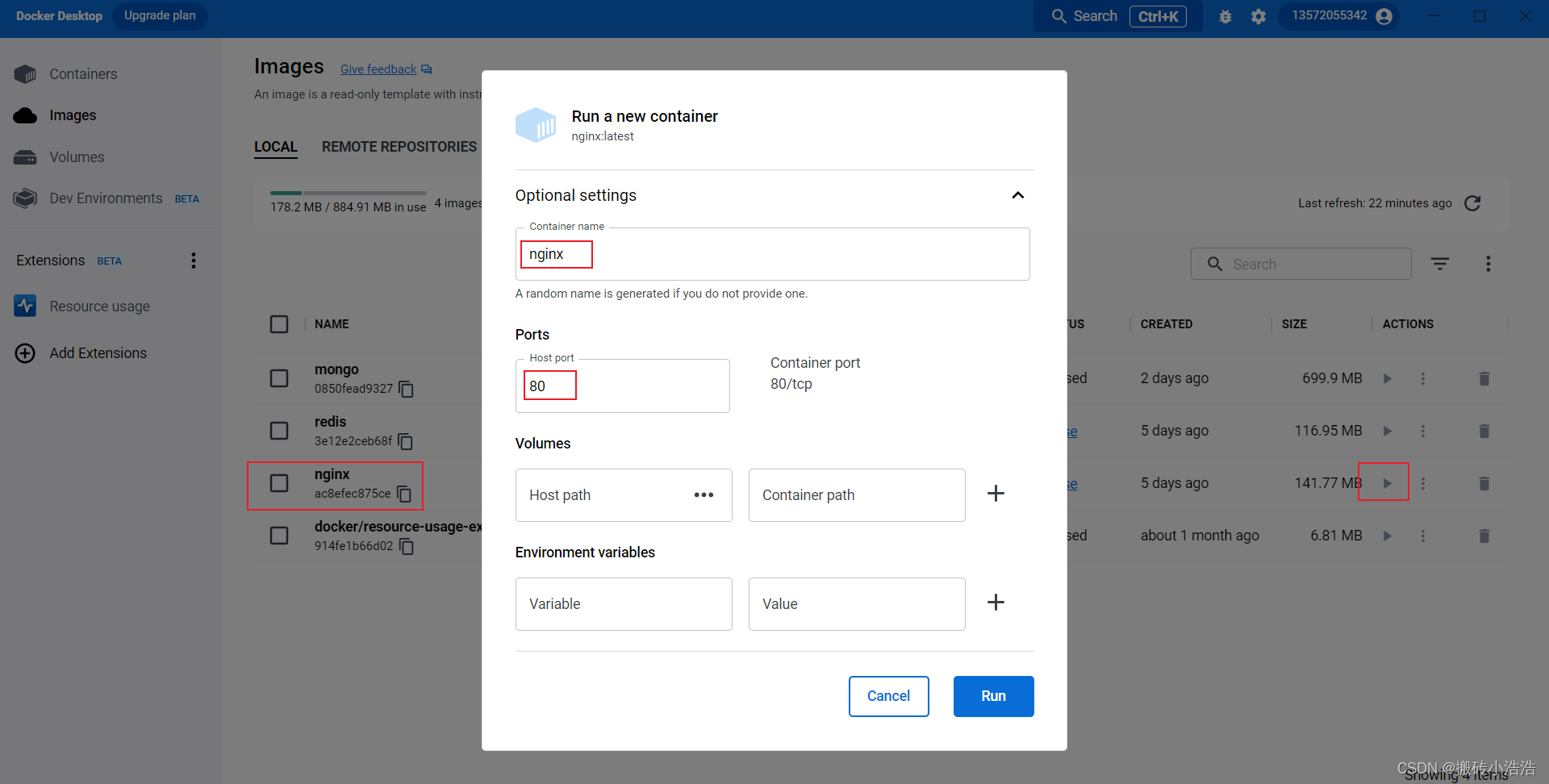The width and height of the screenshot is (1549, 784).
Task: Open the 13572055342 account menu
Action: [x=1341, y=16]
